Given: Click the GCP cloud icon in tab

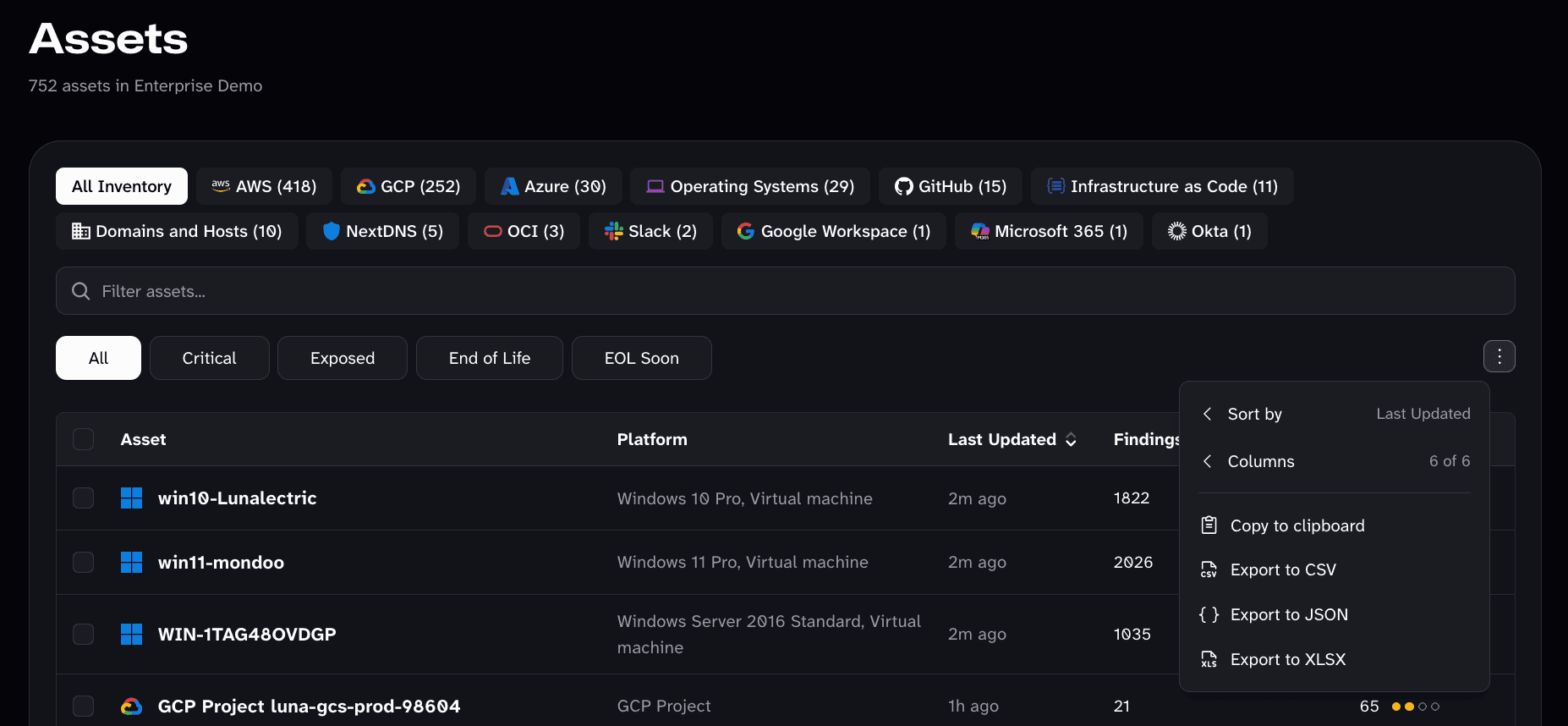Looking at the screenshot, I should (365, 186).
